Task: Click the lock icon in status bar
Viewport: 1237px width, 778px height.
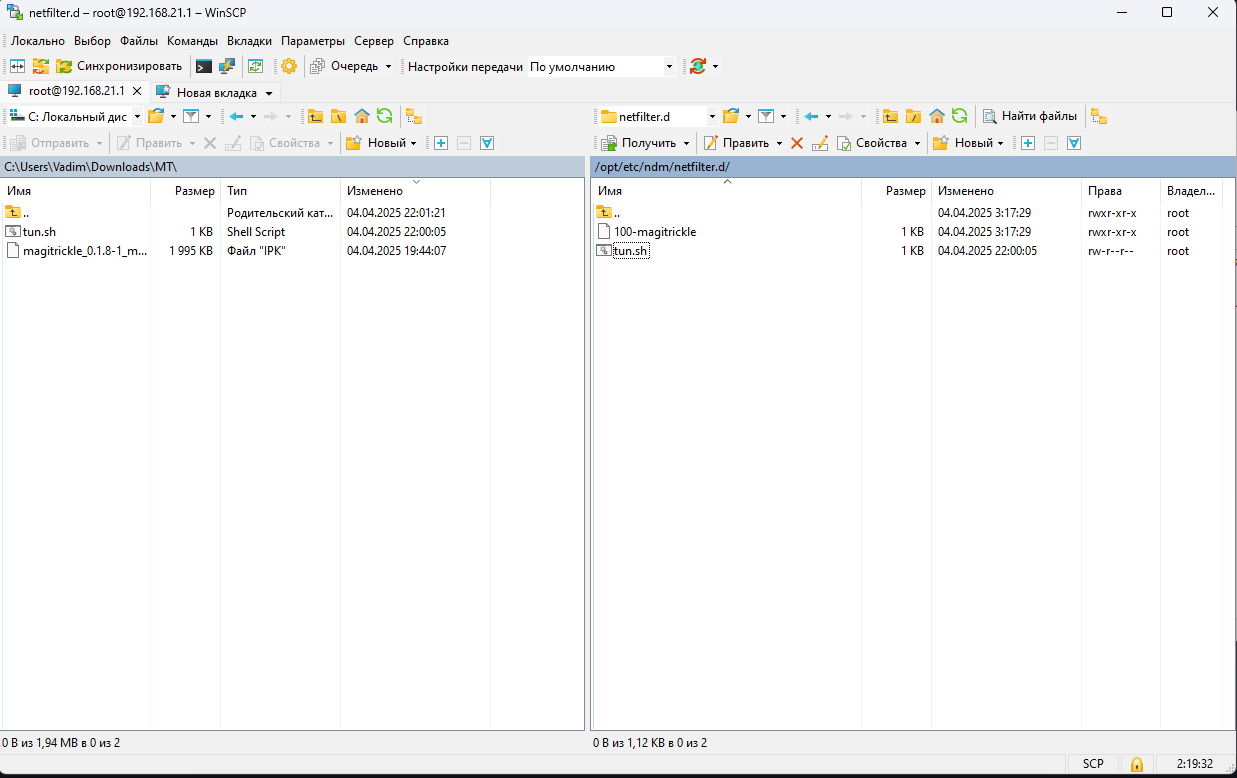Action: (1137, 764)
